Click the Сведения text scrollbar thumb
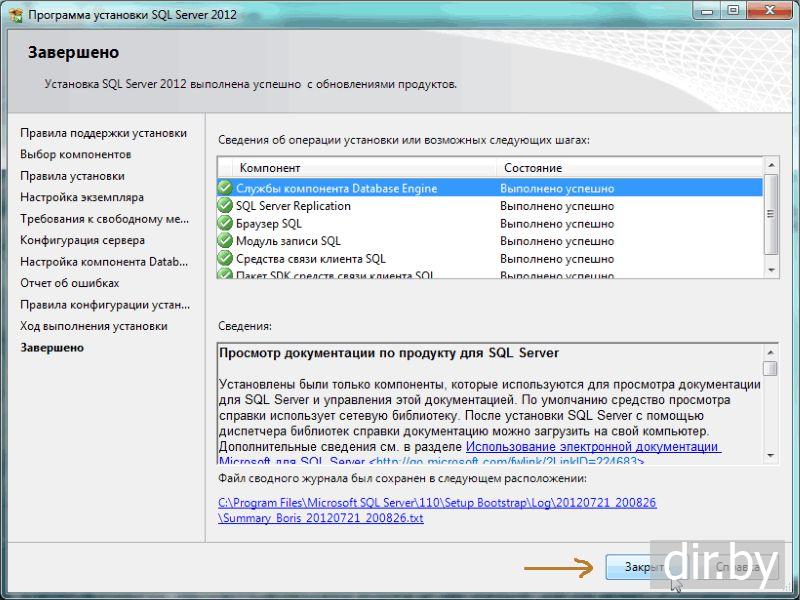Screen dimensions: 800x600 click(770, 368)
